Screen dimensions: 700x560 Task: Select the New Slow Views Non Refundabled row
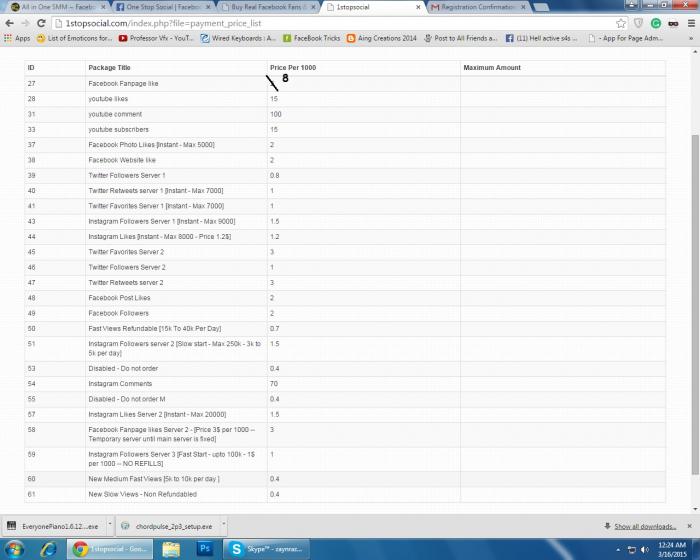point(345,494)
